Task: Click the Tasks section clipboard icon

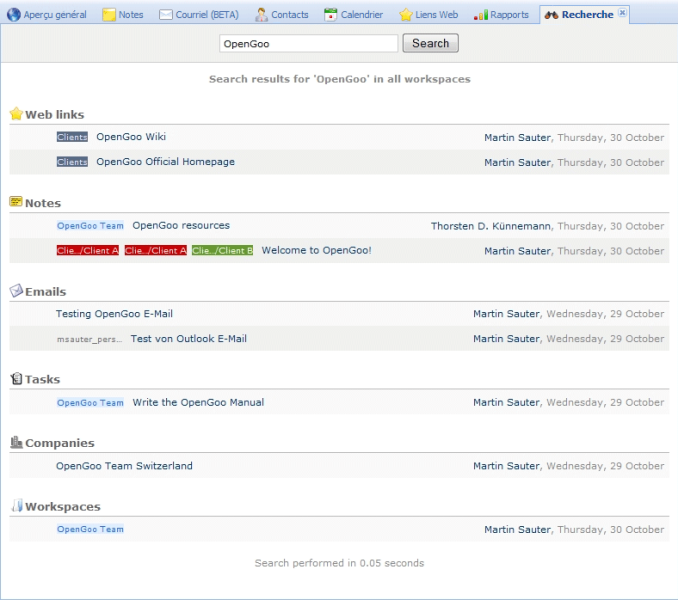Action: (x=16, y=379)
